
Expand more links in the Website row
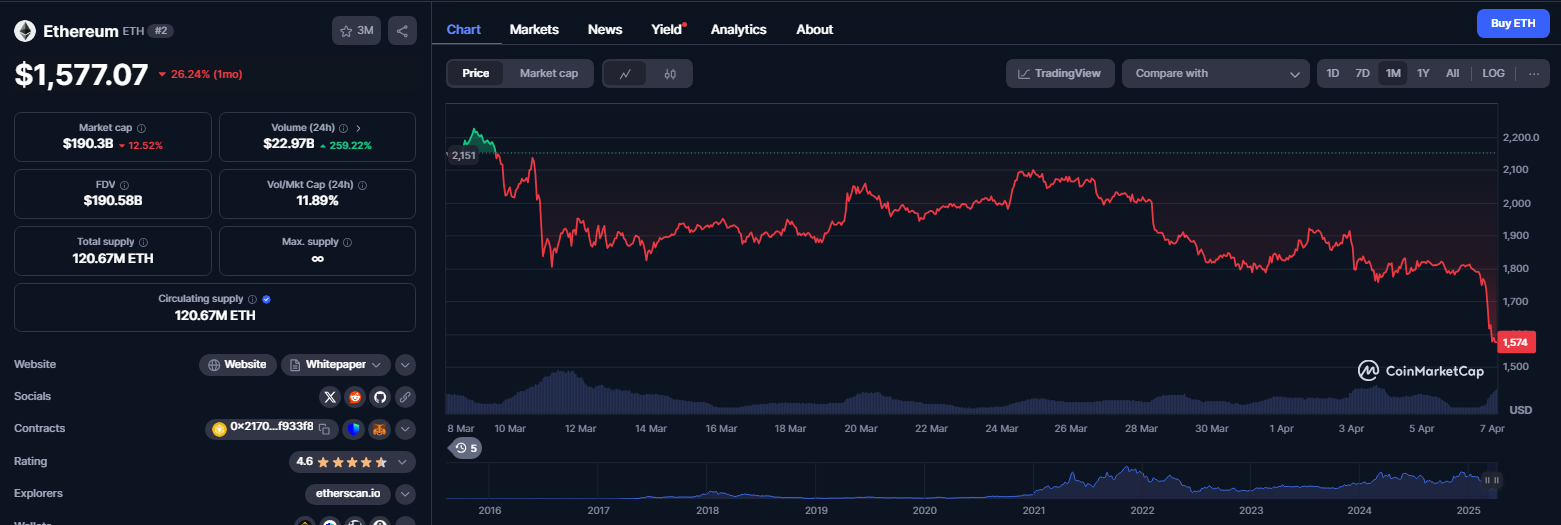pos(405,365)
